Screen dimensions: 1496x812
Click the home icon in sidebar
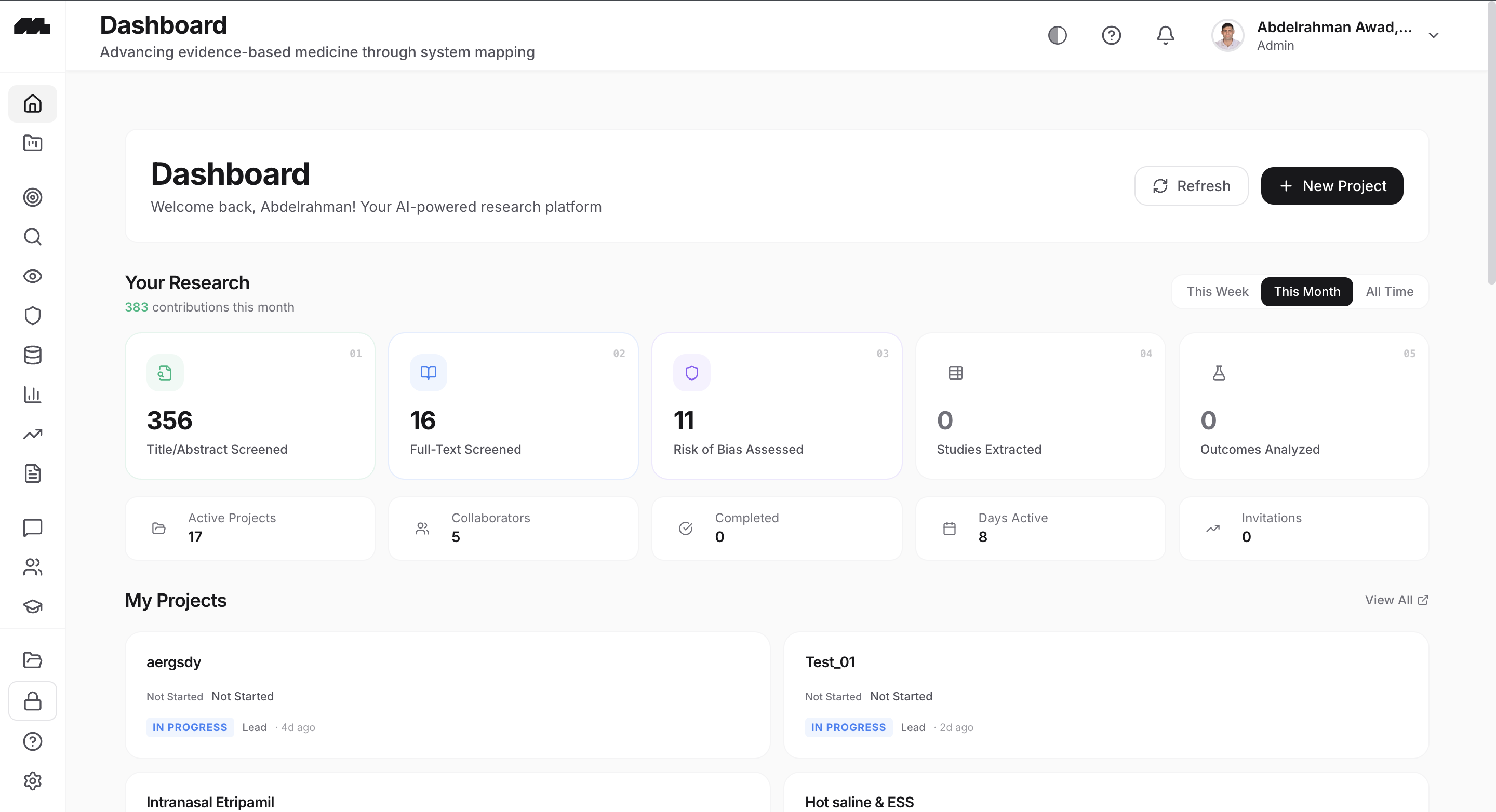point(33,104)
